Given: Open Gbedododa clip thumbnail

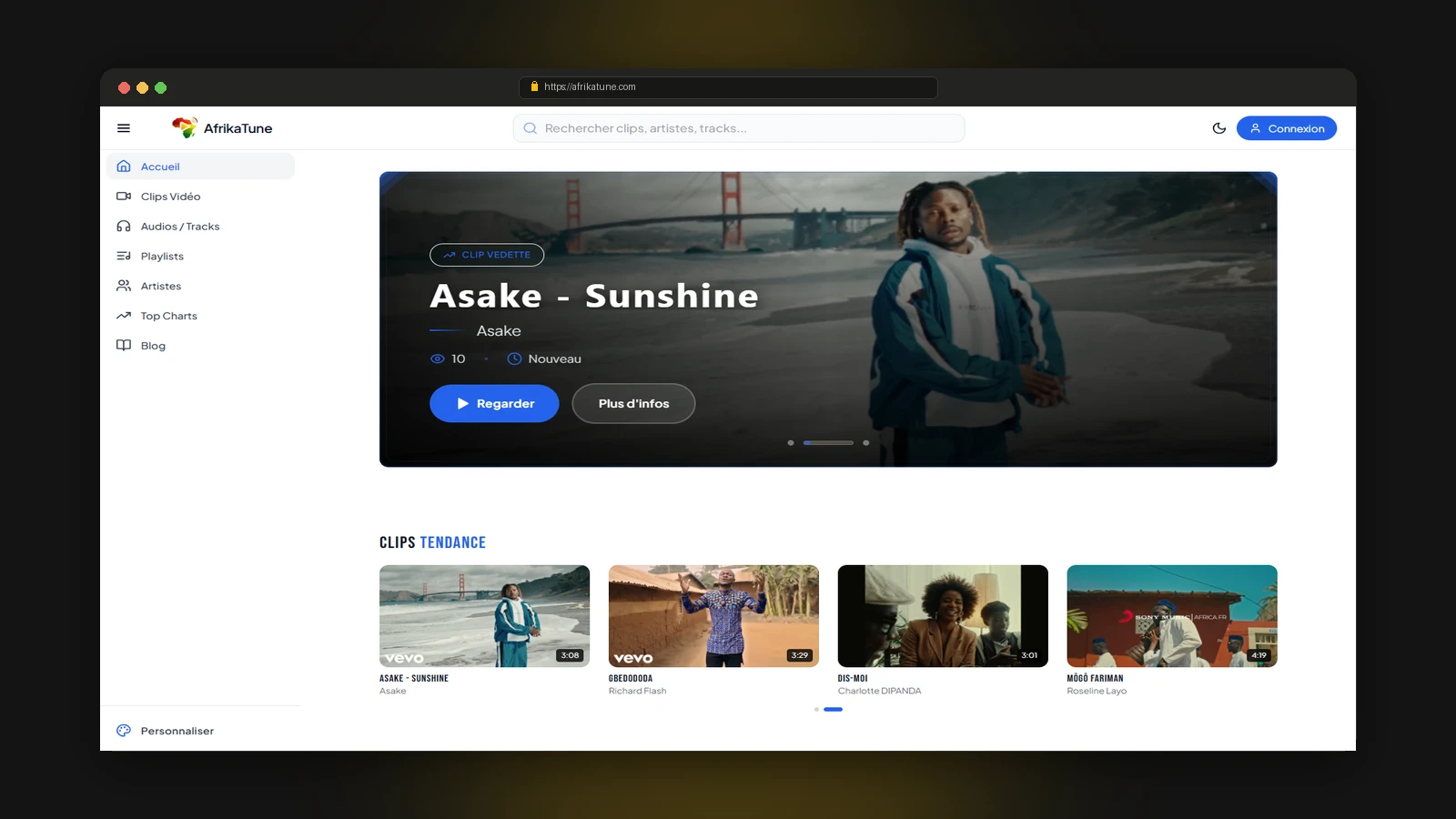Looking at the screenshot, I should pos(713,616).
